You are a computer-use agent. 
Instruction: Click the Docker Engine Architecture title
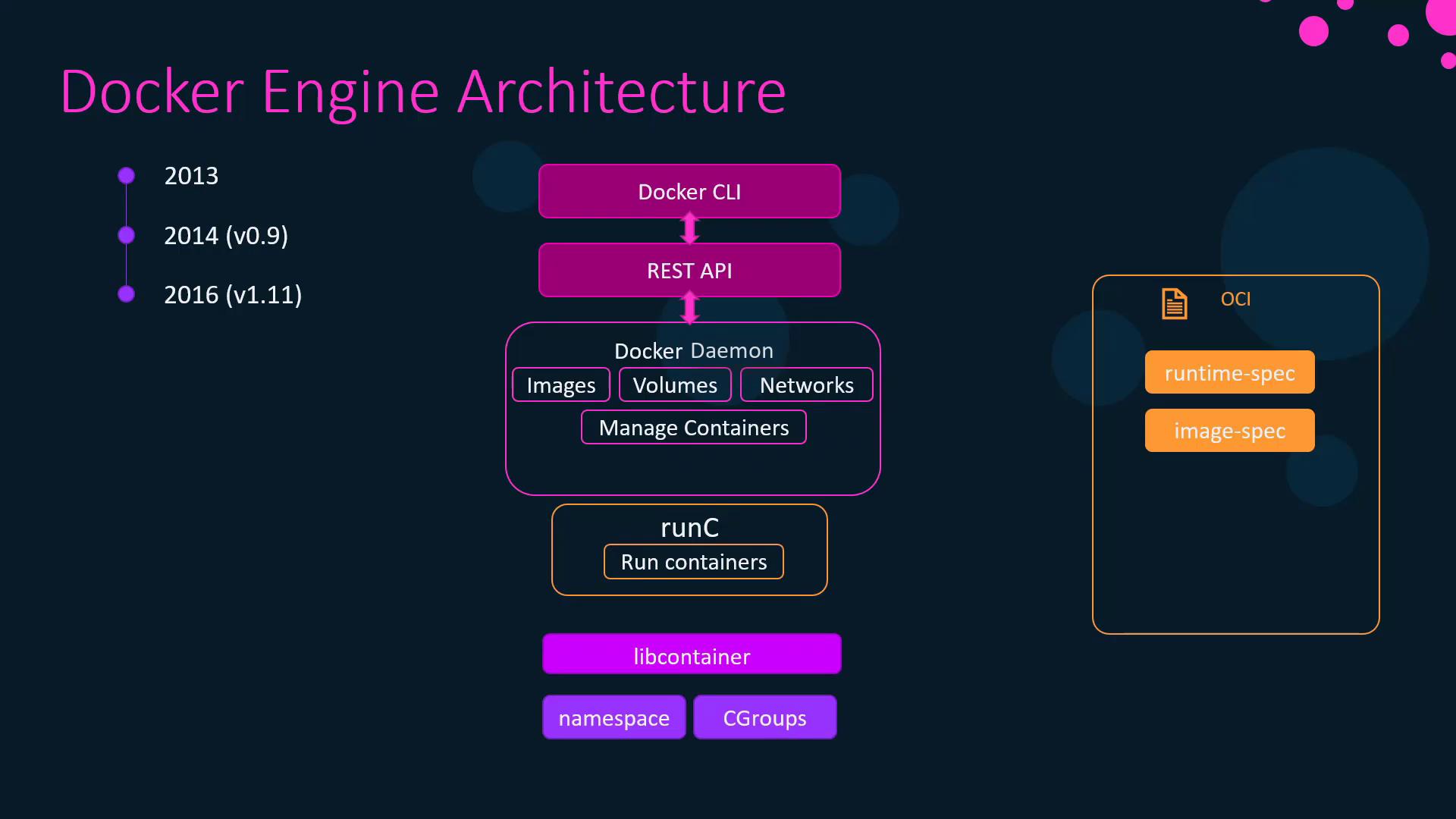point(423,92)
